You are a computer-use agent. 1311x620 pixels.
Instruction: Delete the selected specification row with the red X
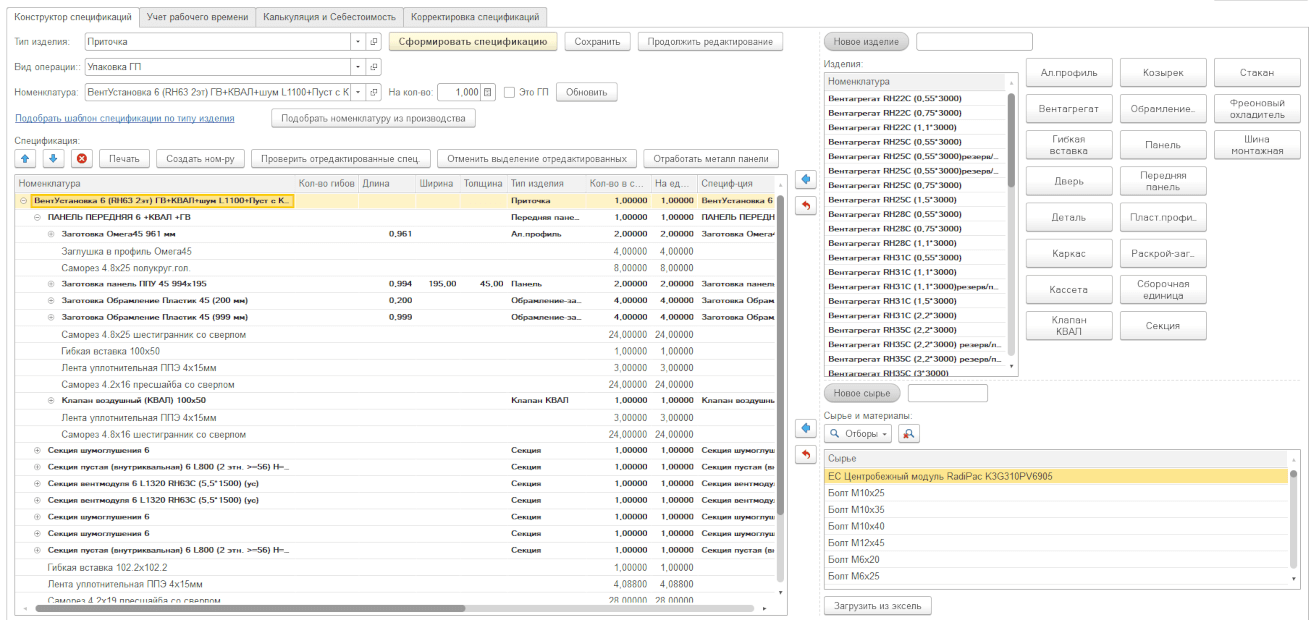[82, 159]
